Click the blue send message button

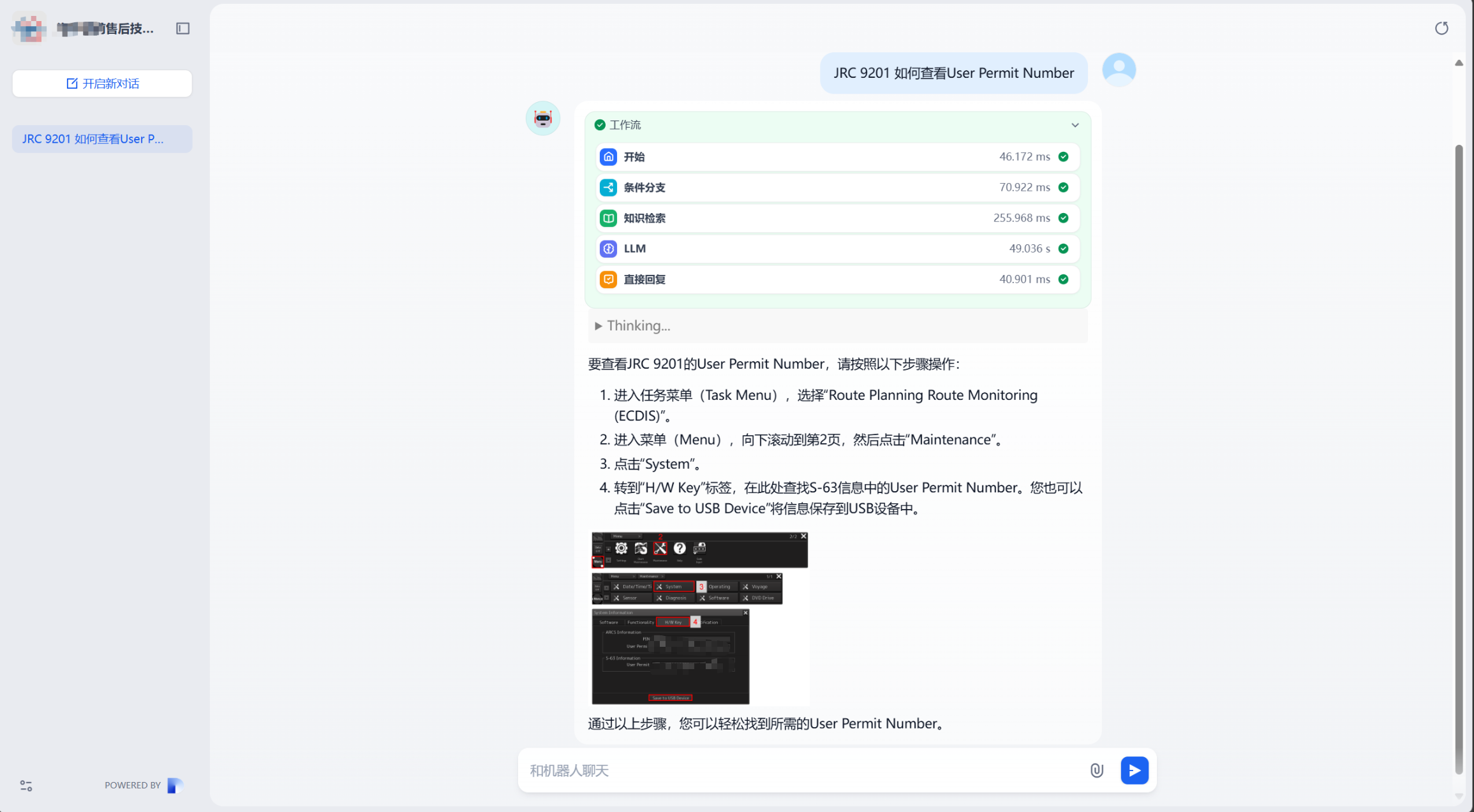pyautogui.click(x=1134, y=770)
